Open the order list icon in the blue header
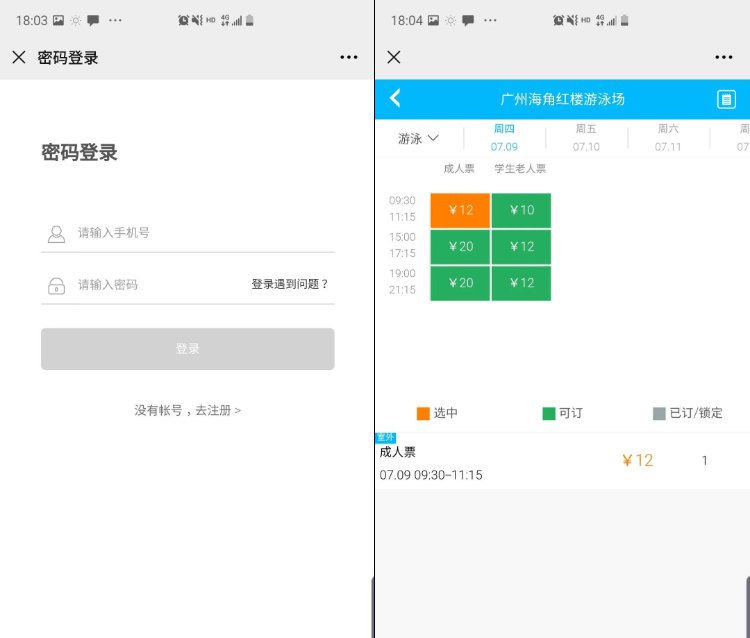Viewport: 750px width, 638px height. coord(726,99)
